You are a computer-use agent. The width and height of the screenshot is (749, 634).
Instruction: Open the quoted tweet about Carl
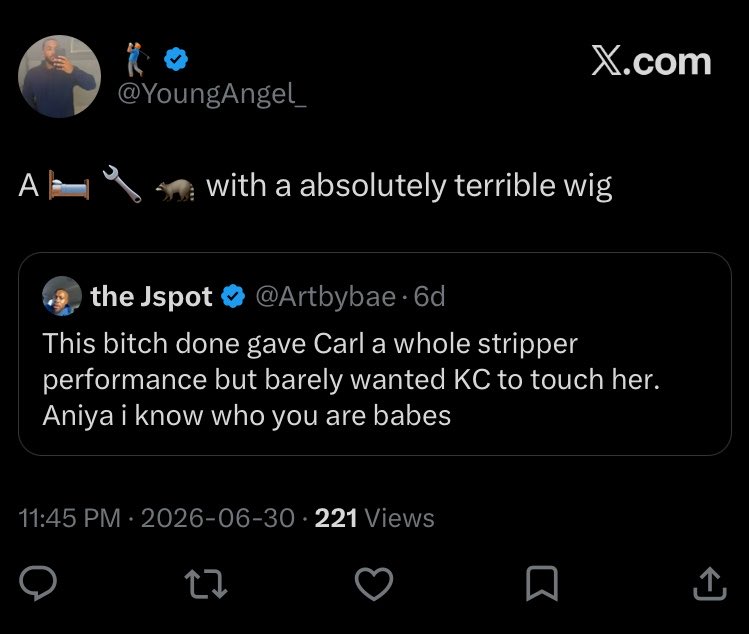point(375,354)
